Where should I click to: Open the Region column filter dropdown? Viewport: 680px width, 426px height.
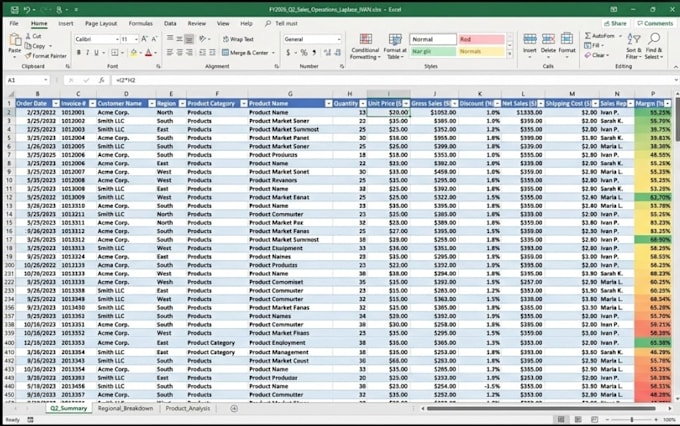[182, 104]
